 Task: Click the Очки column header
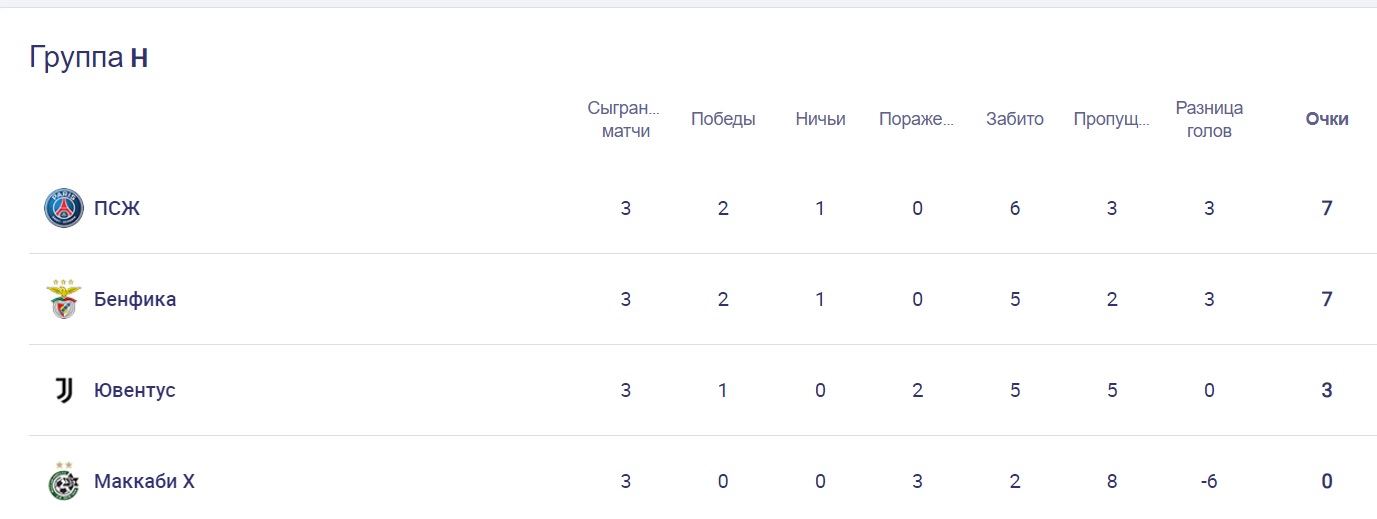coord(1327,119)
